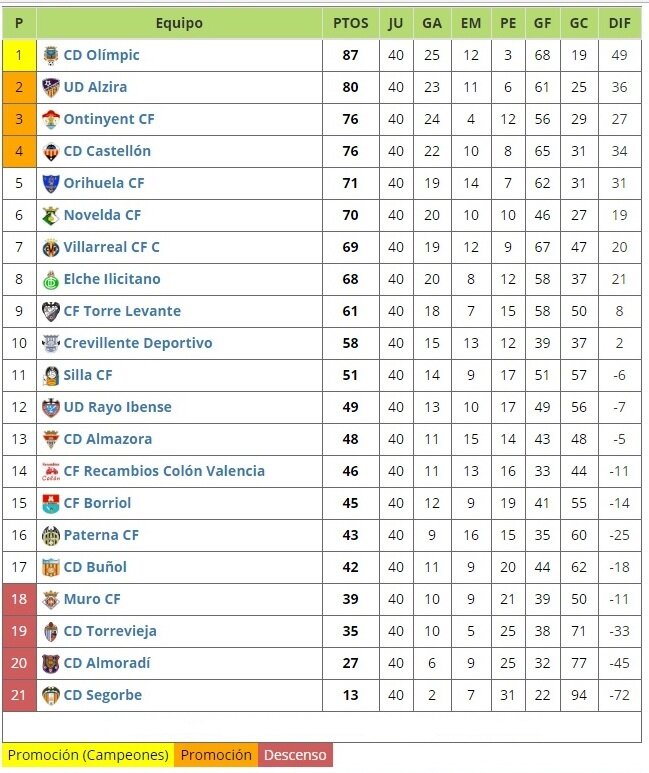This screenshot has width=649, height=773.
Task: Open CF Recambios Colón Valencia team link
Action: pyautogui.click(x=164, y=471)
